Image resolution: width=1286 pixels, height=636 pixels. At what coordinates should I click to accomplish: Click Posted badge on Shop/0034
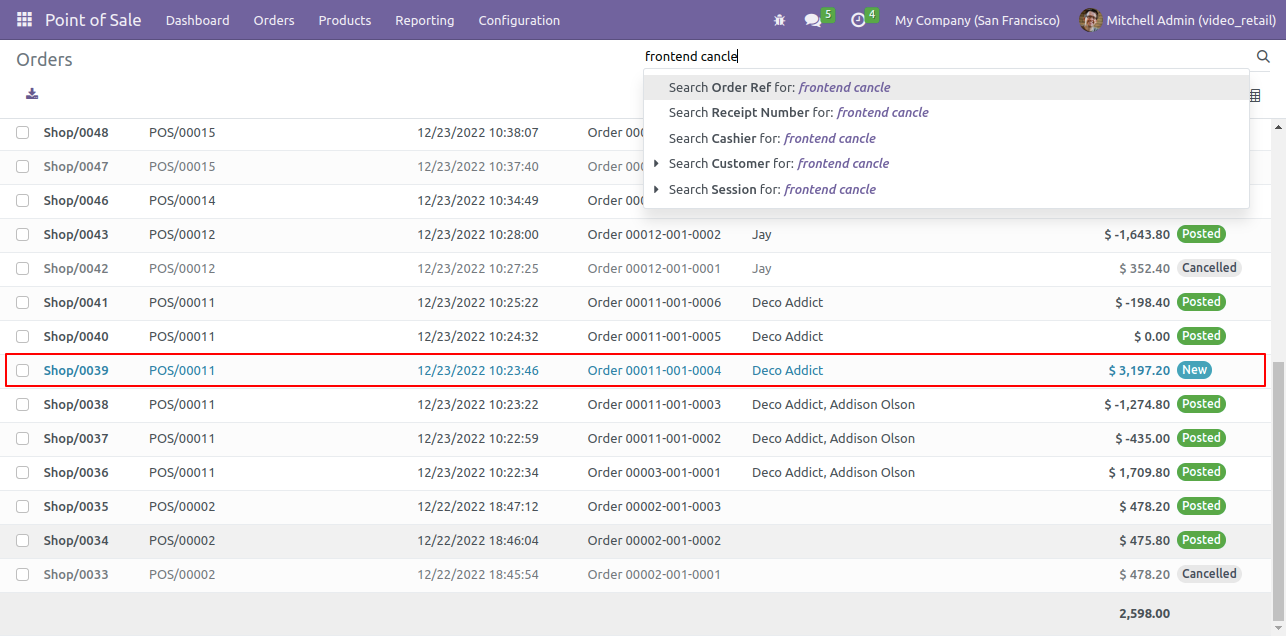[x=1201, y=540]
